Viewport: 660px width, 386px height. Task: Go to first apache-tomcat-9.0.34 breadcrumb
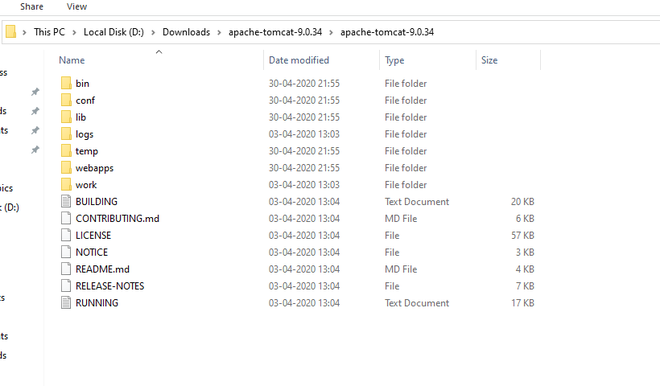coord(275,32)
